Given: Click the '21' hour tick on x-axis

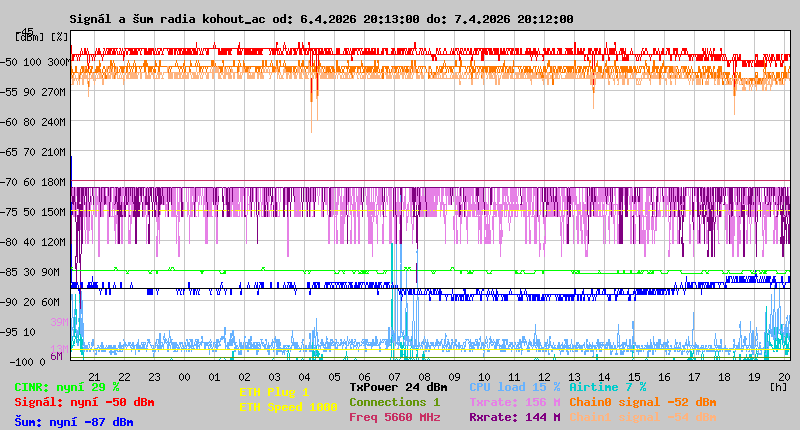Looking at the screenshot, I should (x=94, y=377).
